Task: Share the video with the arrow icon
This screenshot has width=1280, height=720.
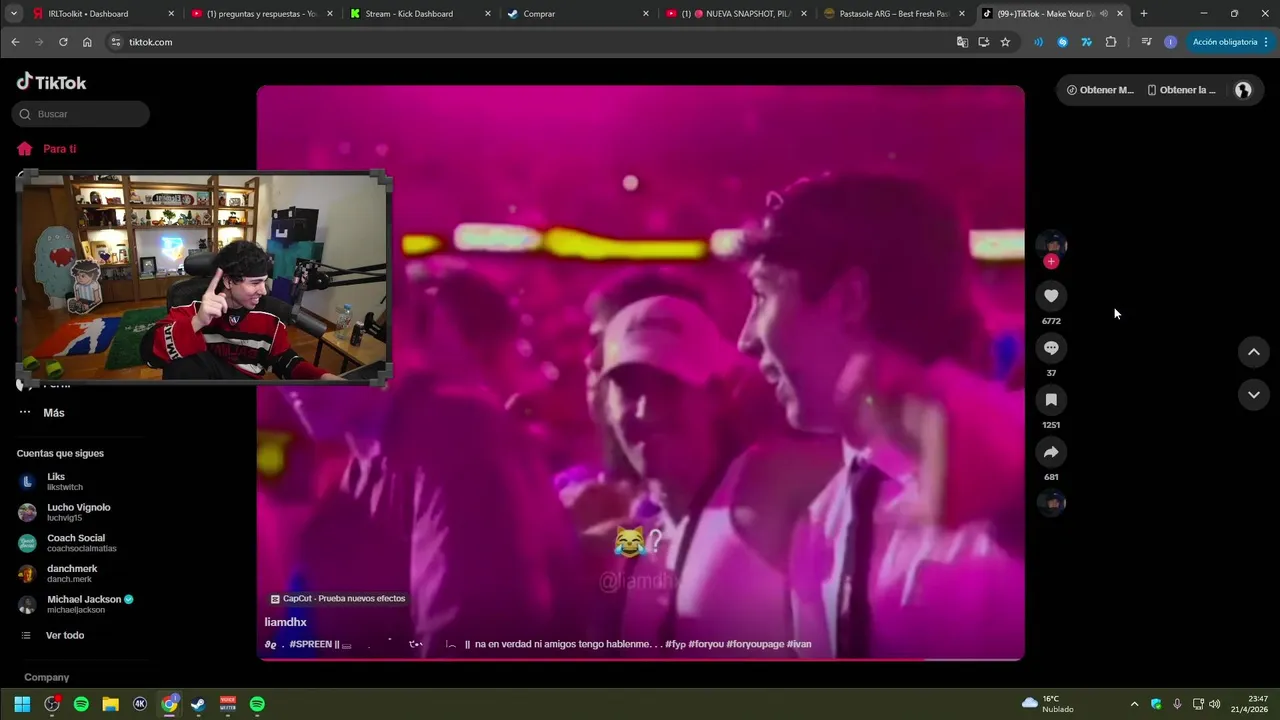Action: coord(1051,452)
